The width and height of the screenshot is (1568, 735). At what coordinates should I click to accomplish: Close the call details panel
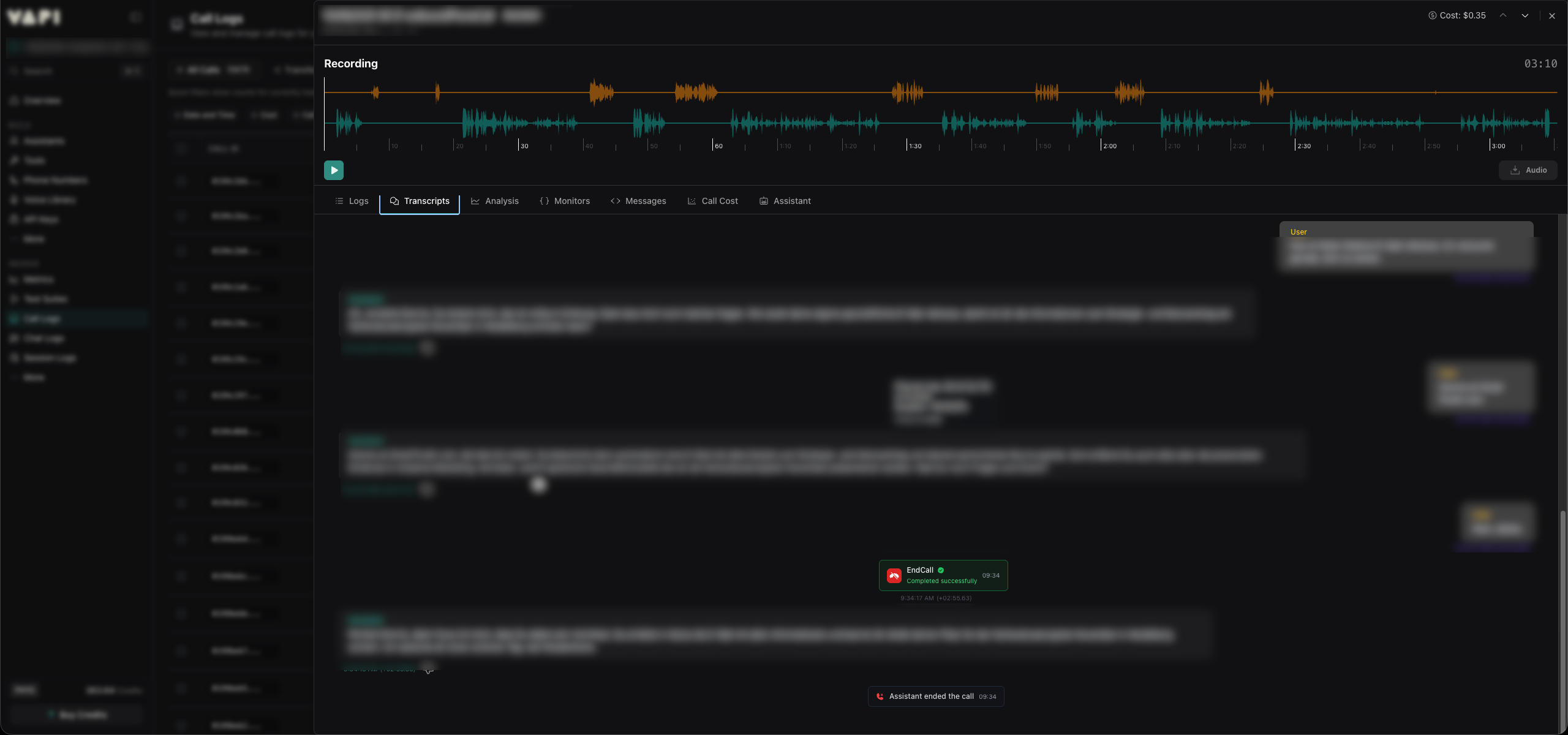(x=1552, y=16)
